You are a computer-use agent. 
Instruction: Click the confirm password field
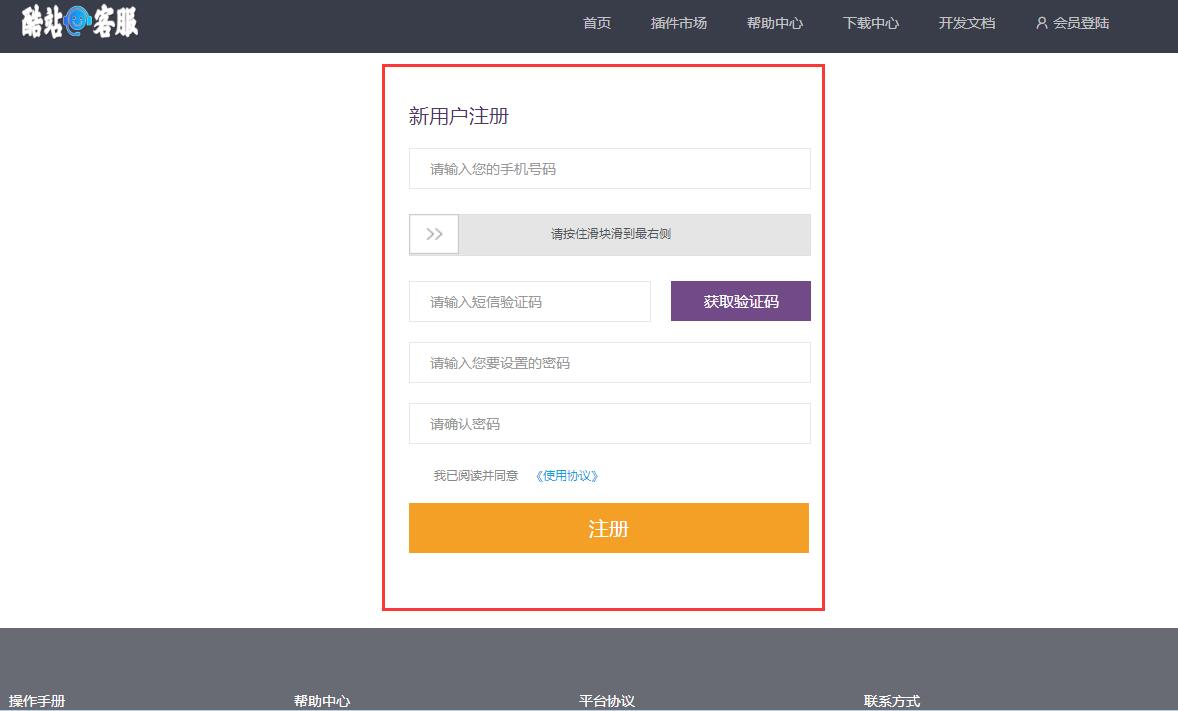(x=609, y=424)
